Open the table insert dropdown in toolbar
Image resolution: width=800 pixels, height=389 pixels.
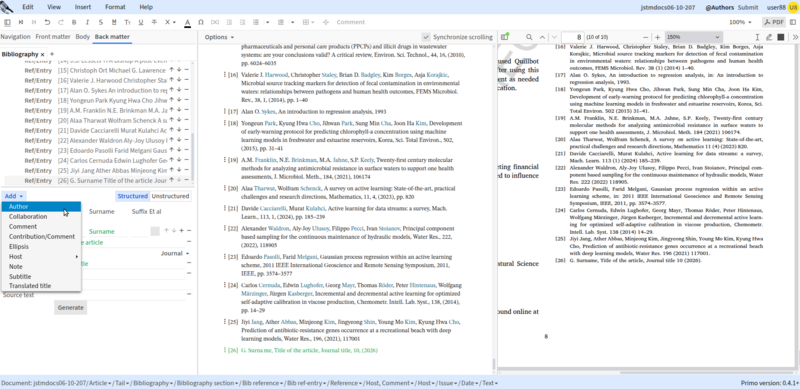[x=313, y=22]
